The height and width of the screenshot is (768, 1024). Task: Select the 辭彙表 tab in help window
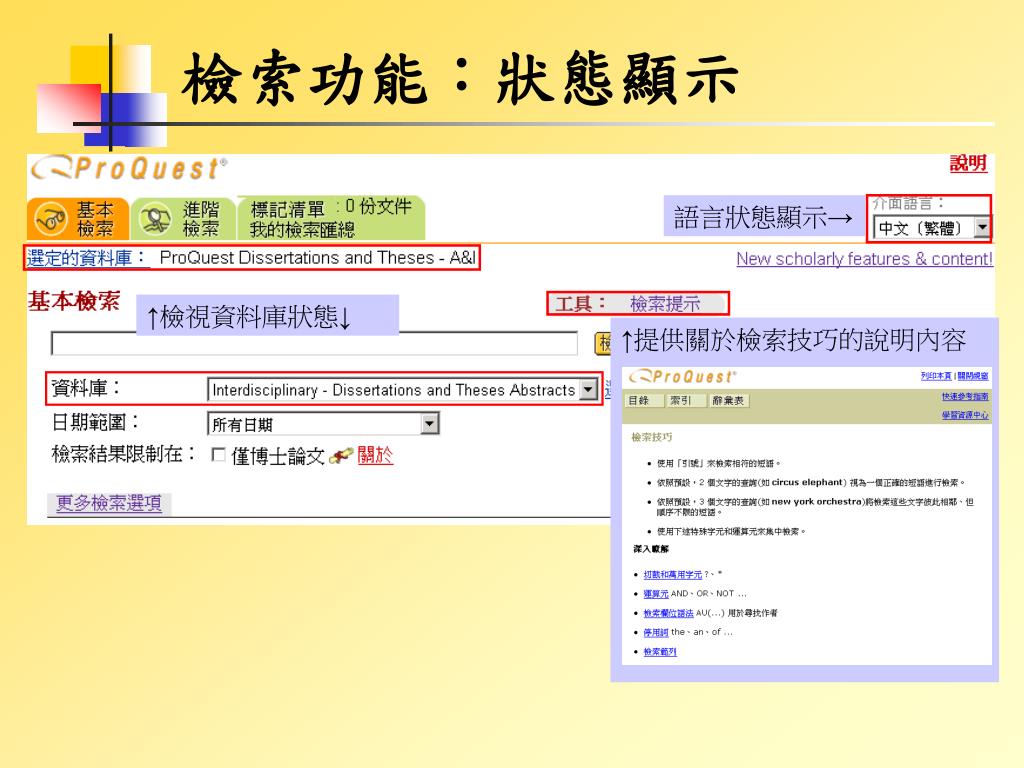point(729,400)
